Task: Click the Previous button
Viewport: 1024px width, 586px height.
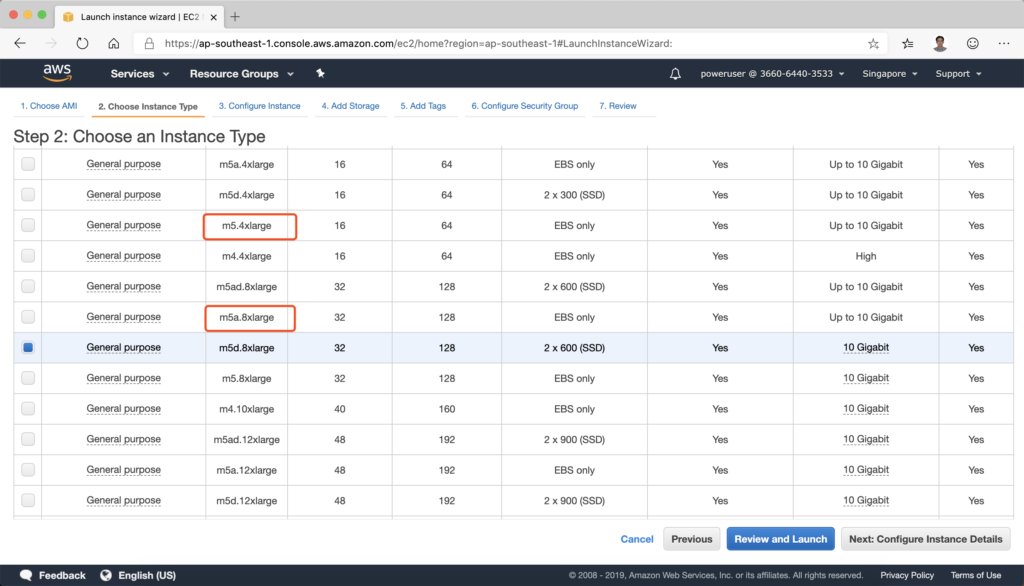Action: [x=692, y=539]
